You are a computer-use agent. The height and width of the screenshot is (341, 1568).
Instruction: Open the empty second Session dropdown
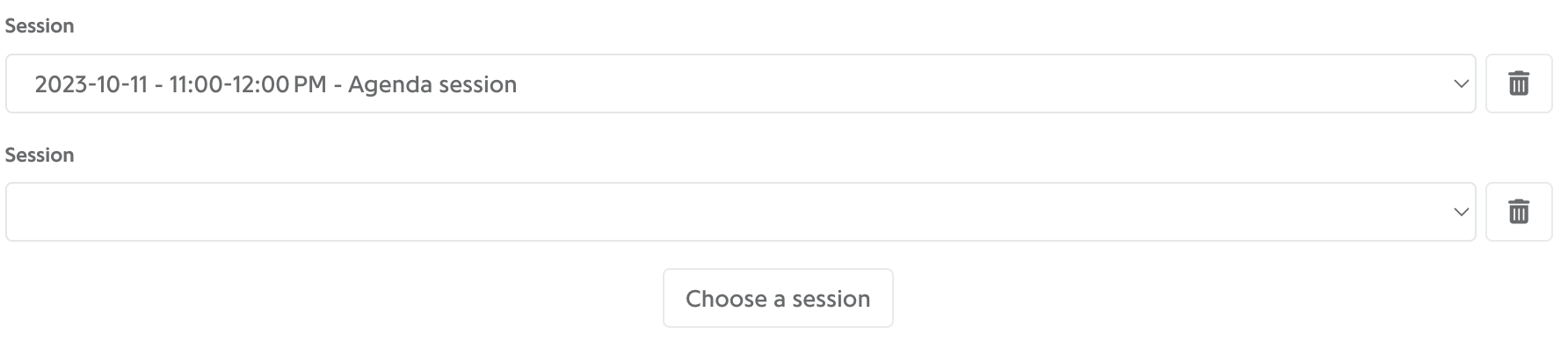[x=740, y=212]
